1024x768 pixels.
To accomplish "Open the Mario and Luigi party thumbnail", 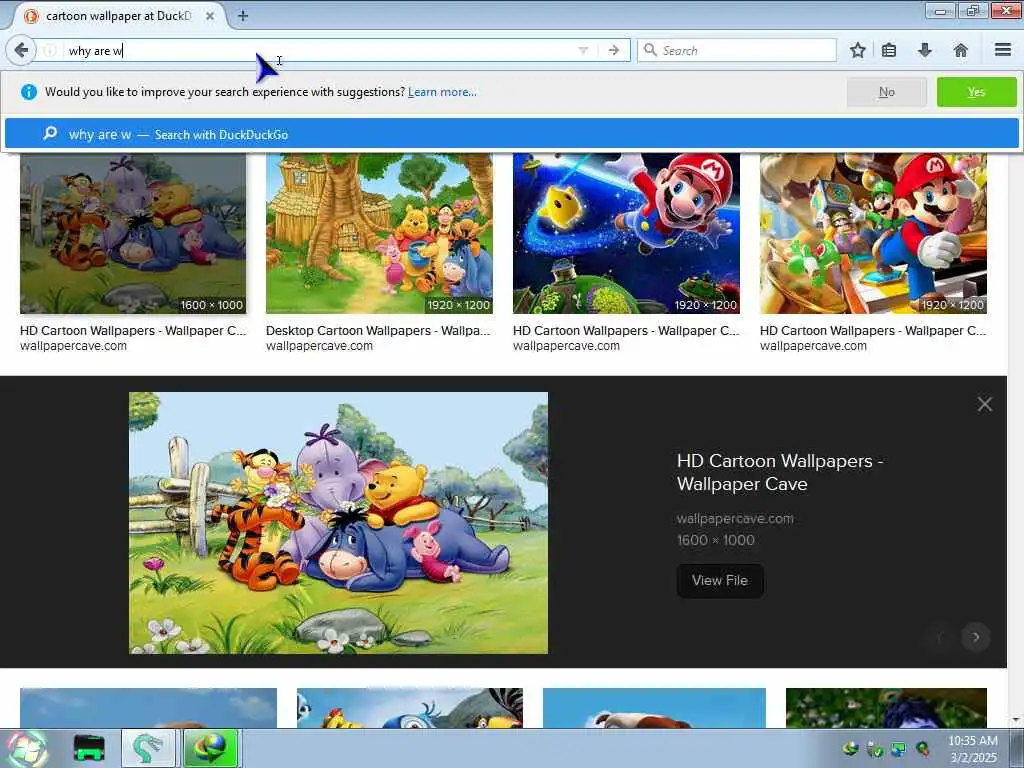I will click(873, 234).
